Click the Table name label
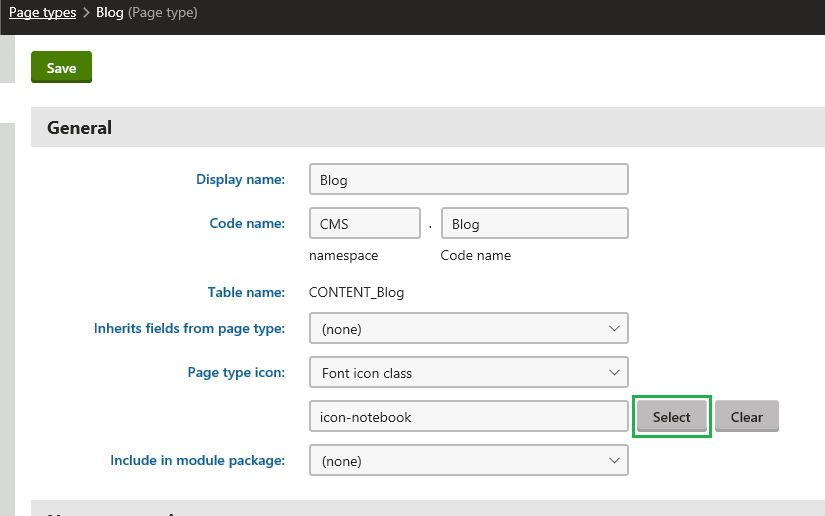Image resolution: width=825 pixels, height=516 pixels. (246, 292)
